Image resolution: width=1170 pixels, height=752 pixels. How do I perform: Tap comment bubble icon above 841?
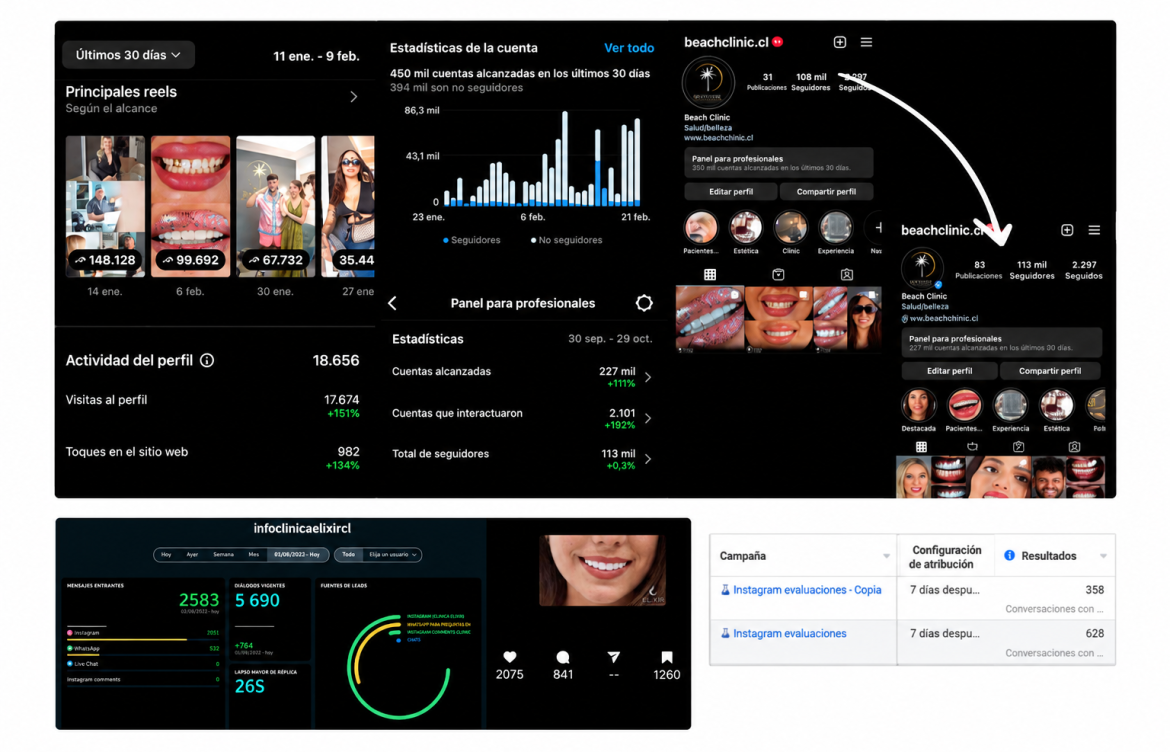pyautogui.click(x=563, y=657)
